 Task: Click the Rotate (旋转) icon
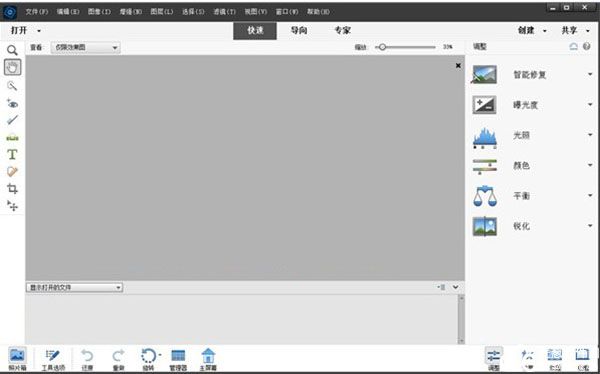148,356
